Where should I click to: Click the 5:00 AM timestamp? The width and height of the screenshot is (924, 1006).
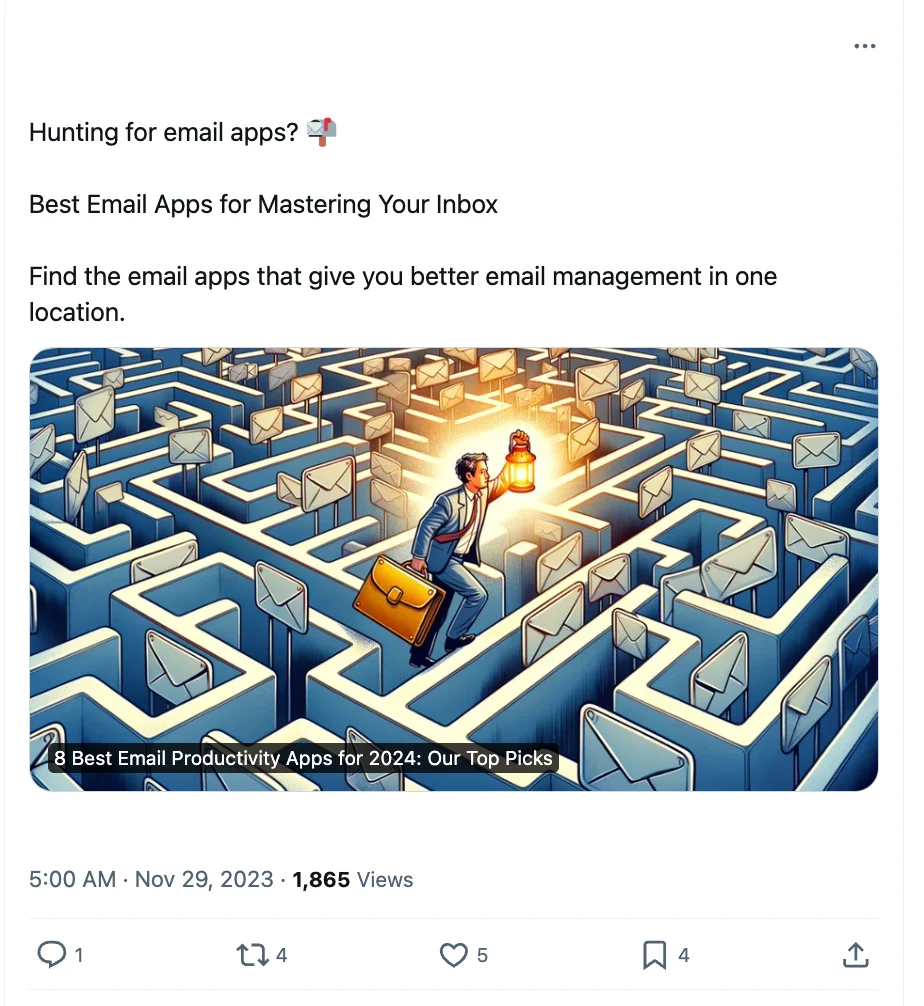point(73,879)
